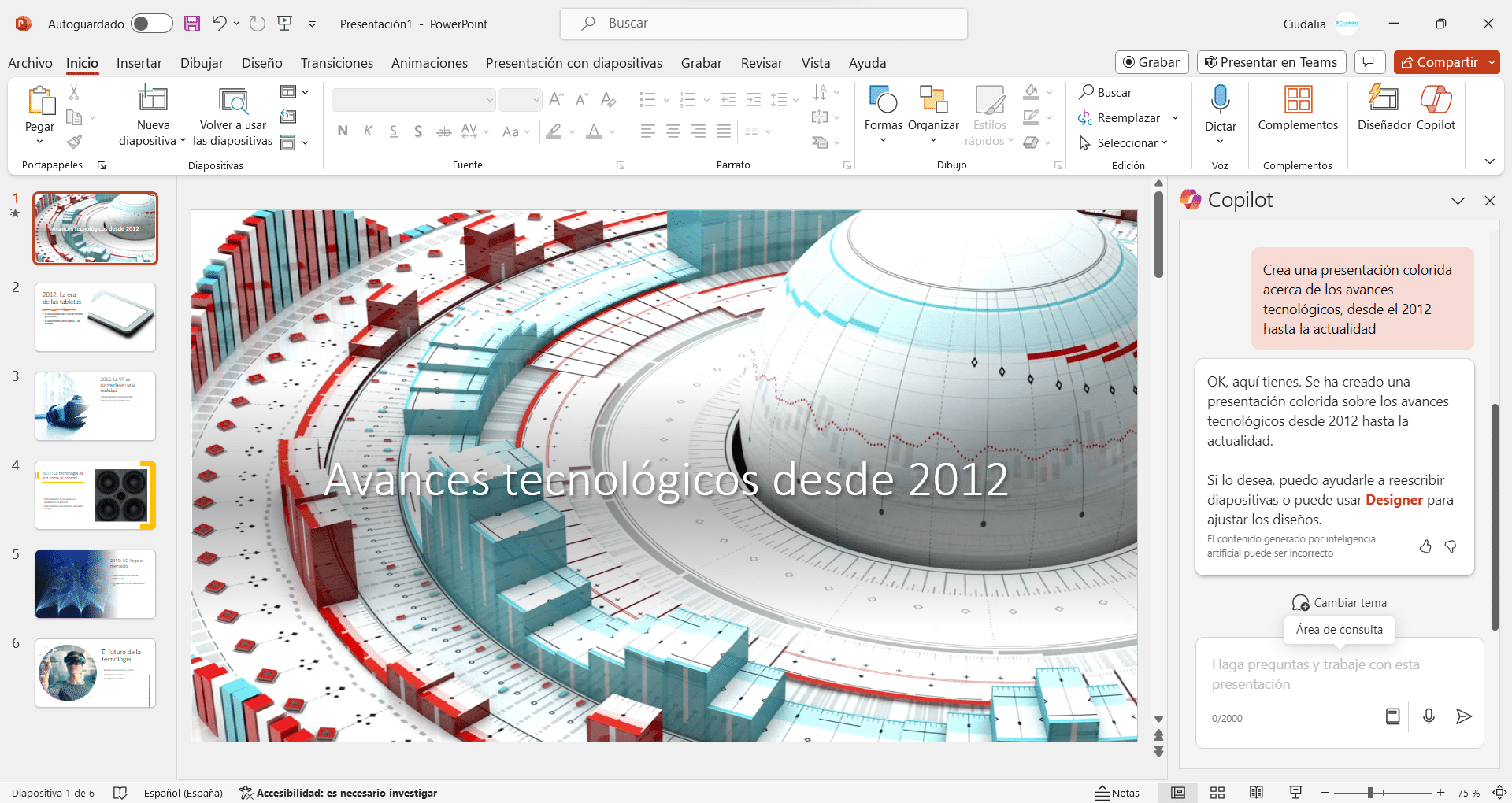Collapse the Copilot pane chevron
This screenshot has height=803, width=1512.
1458,201
